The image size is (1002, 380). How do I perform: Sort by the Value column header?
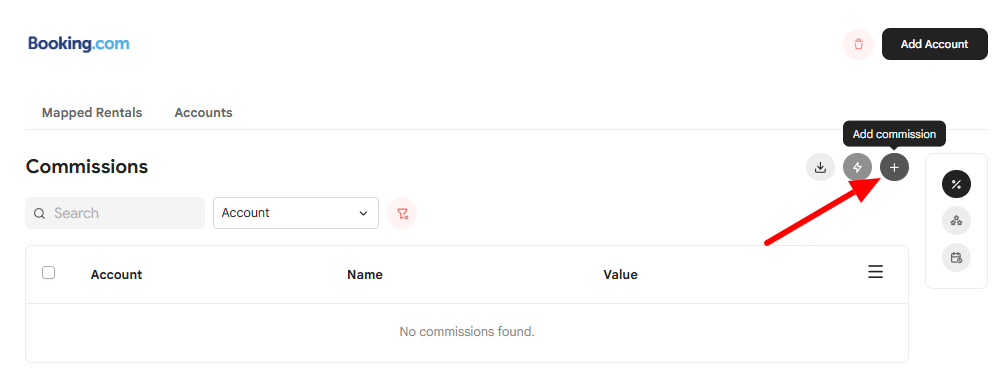point(620,275)
